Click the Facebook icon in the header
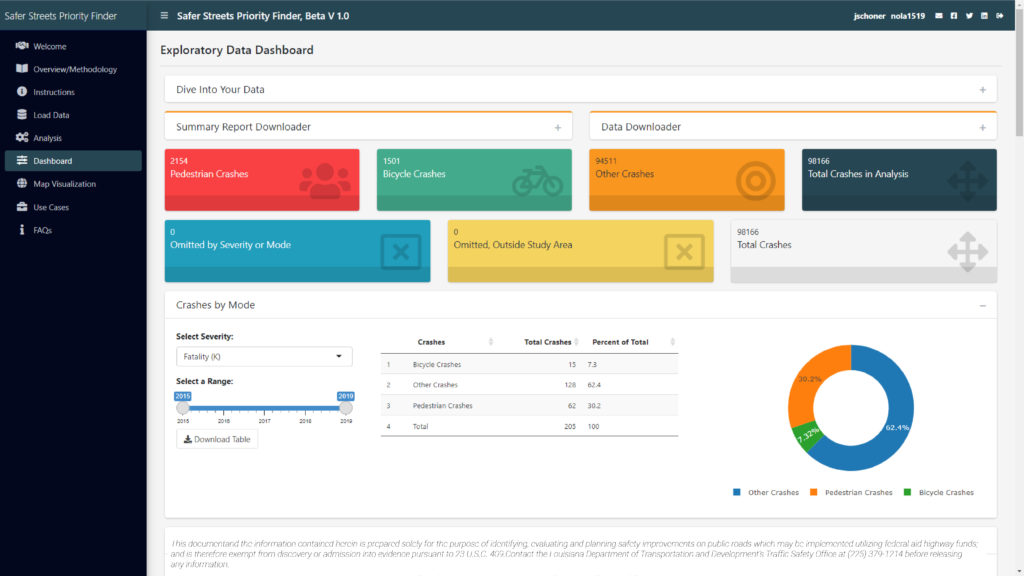Screen dimensions: 1024x576 point(954,16)
